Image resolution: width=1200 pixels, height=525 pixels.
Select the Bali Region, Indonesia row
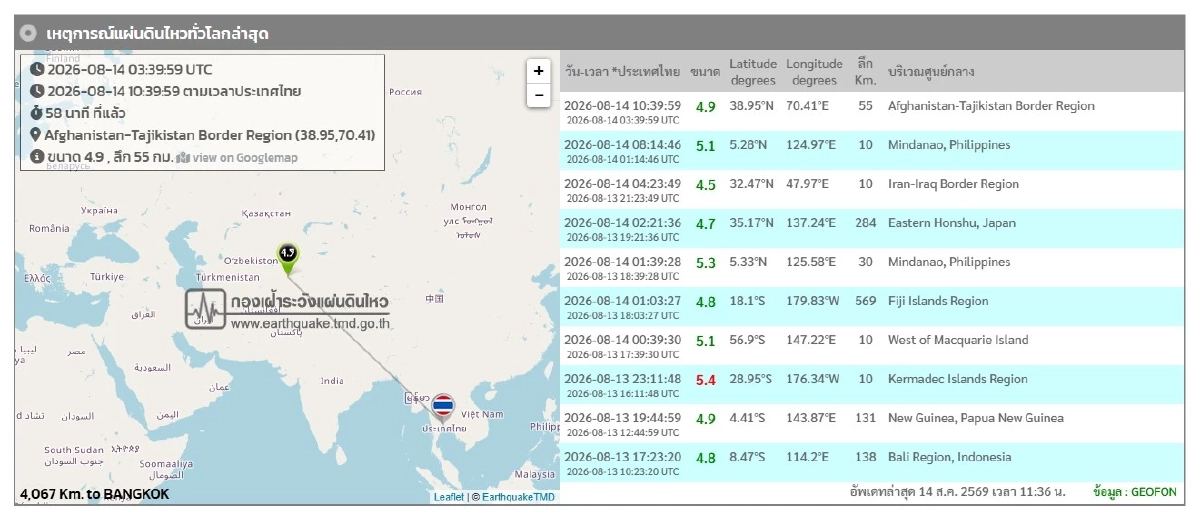click(871, 463)
